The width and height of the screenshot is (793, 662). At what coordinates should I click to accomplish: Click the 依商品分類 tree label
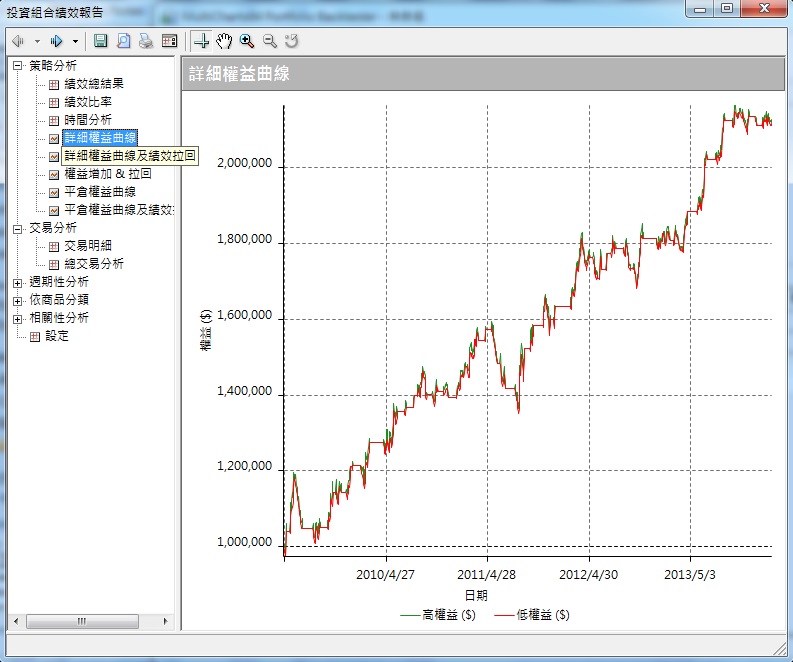coord(59,300)
